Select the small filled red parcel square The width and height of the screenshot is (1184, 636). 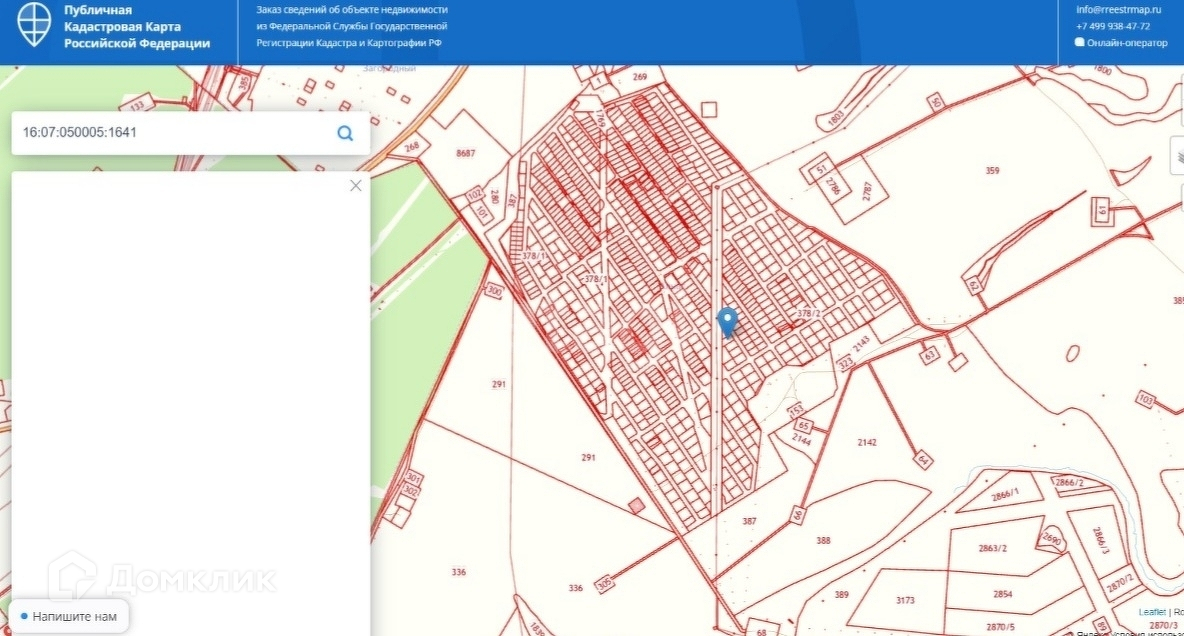coord(637,506)
